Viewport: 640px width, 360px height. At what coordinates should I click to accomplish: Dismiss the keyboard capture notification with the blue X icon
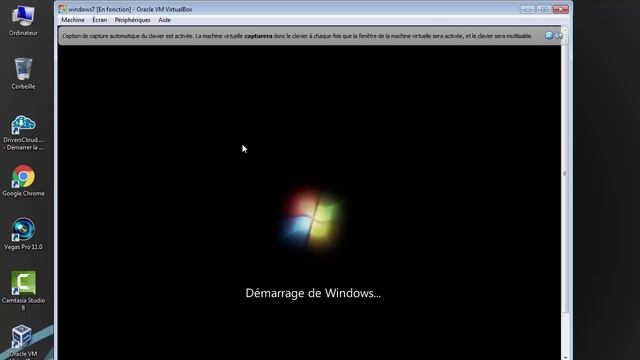coord(549,36)
